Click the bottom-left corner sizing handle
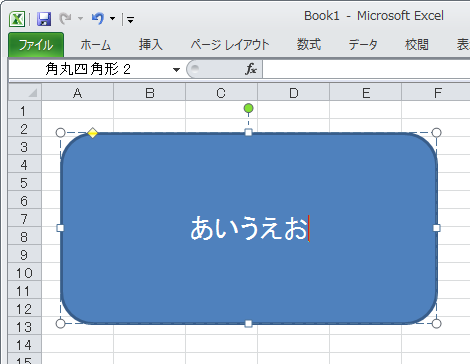The width and height of the screenshot is (470, 364). [60, 323]
